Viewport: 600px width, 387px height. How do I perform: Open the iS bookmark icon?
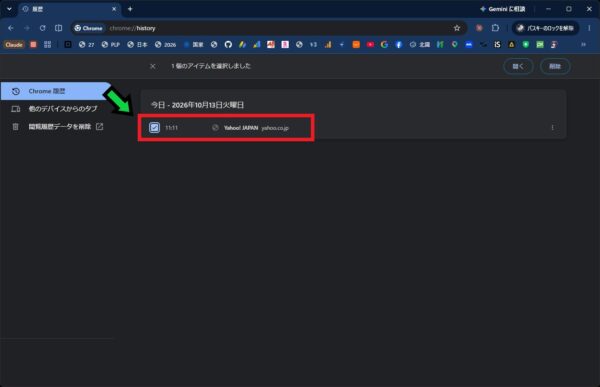pyautogui.click(x=497, y=45)
